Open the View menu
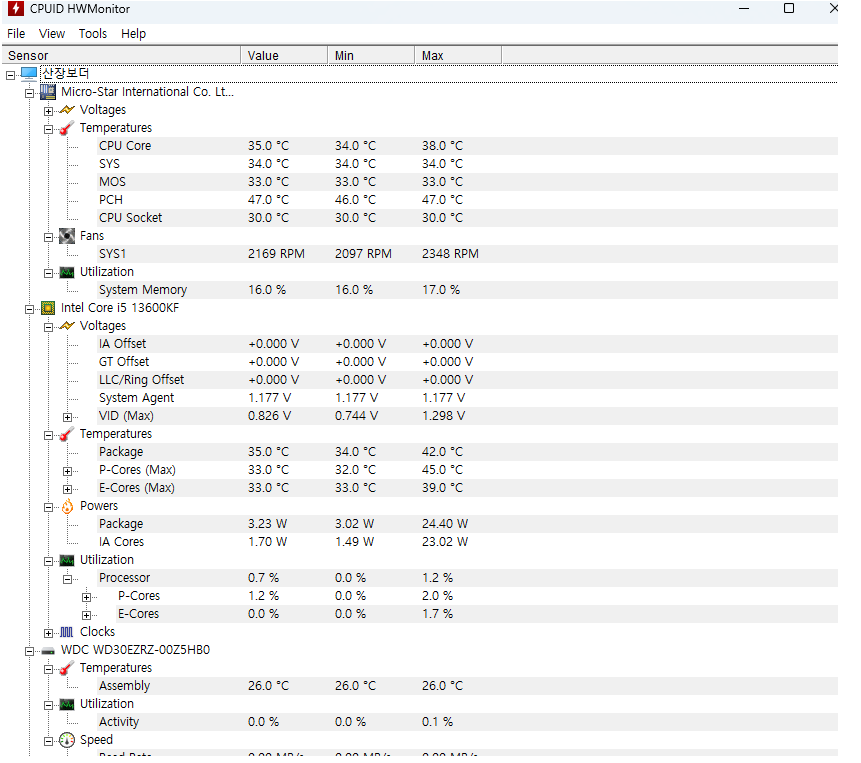861x763 pixels. tap(52, 33)
